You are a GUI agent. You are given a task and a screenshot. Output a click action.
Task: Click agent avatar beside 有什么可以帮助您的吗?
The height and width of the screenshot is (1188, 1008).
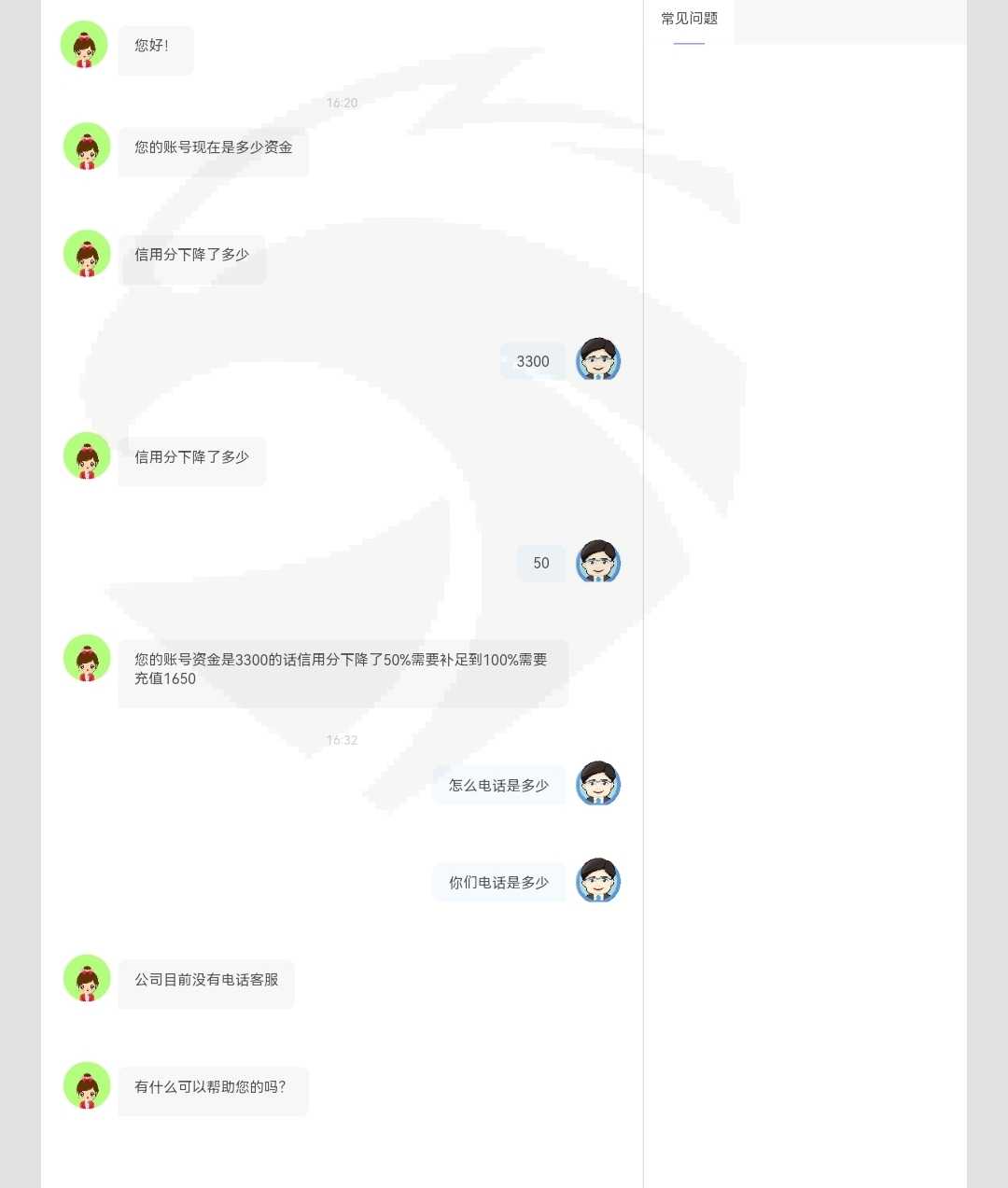(87, 1085)
